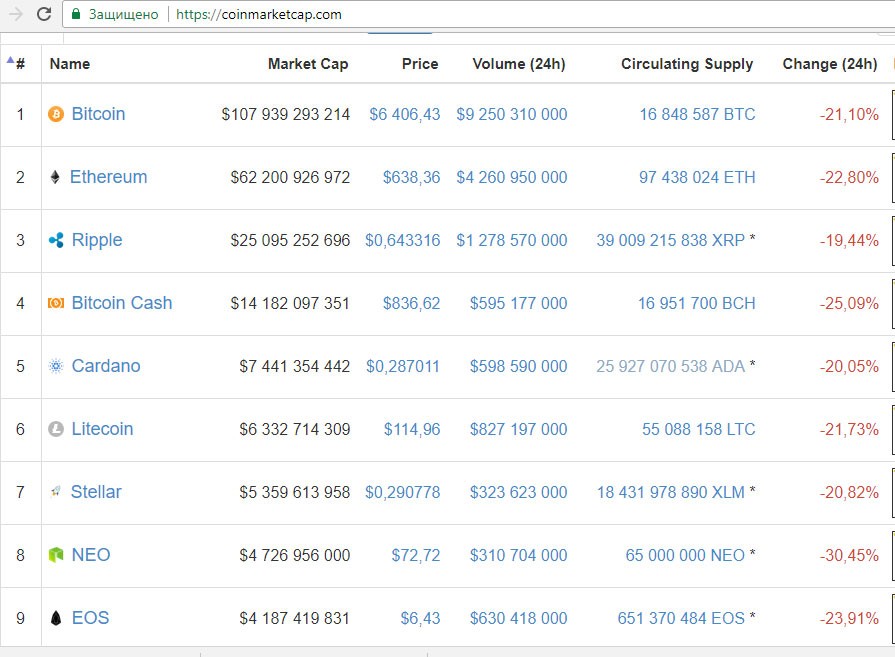
Task: Click the orange Bitcoin coin icon
Action: (x=56, y=115)
